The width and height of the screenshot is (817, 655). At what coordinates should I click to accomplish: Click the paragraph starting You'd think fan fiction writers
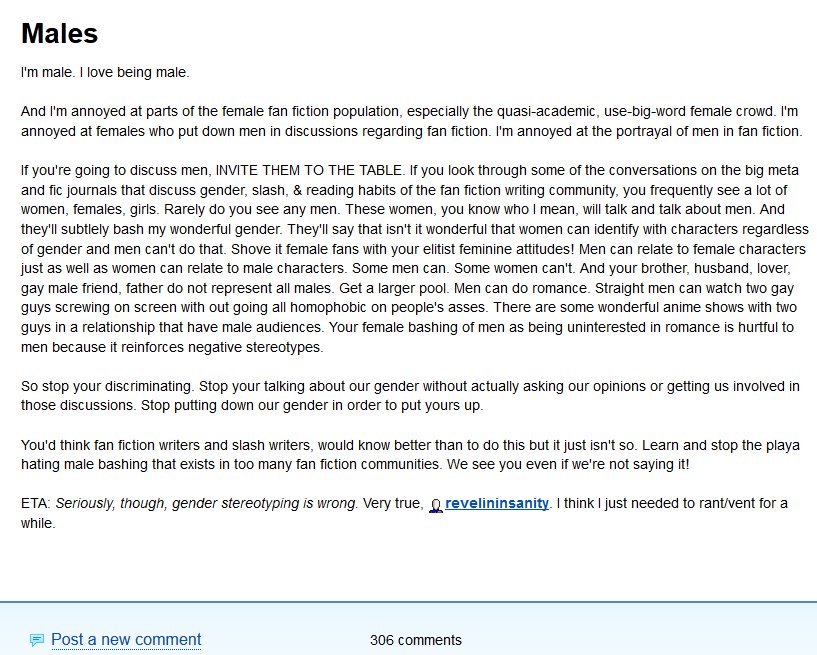[x=410, y=455]
